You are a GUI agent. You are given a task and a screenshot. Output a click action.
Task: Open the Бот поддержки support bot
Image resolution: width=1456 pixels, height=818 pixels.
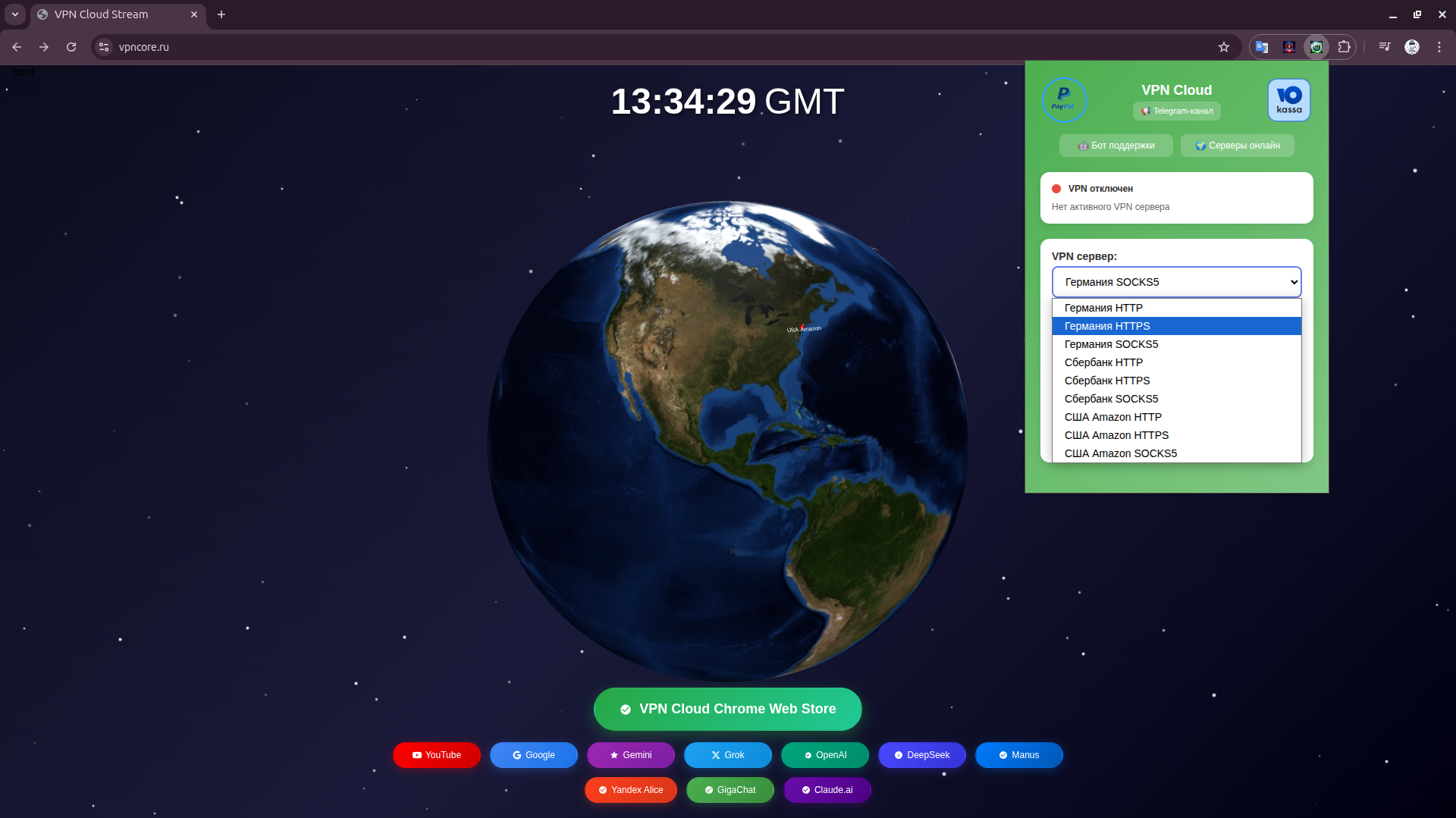coord(1116,146)
